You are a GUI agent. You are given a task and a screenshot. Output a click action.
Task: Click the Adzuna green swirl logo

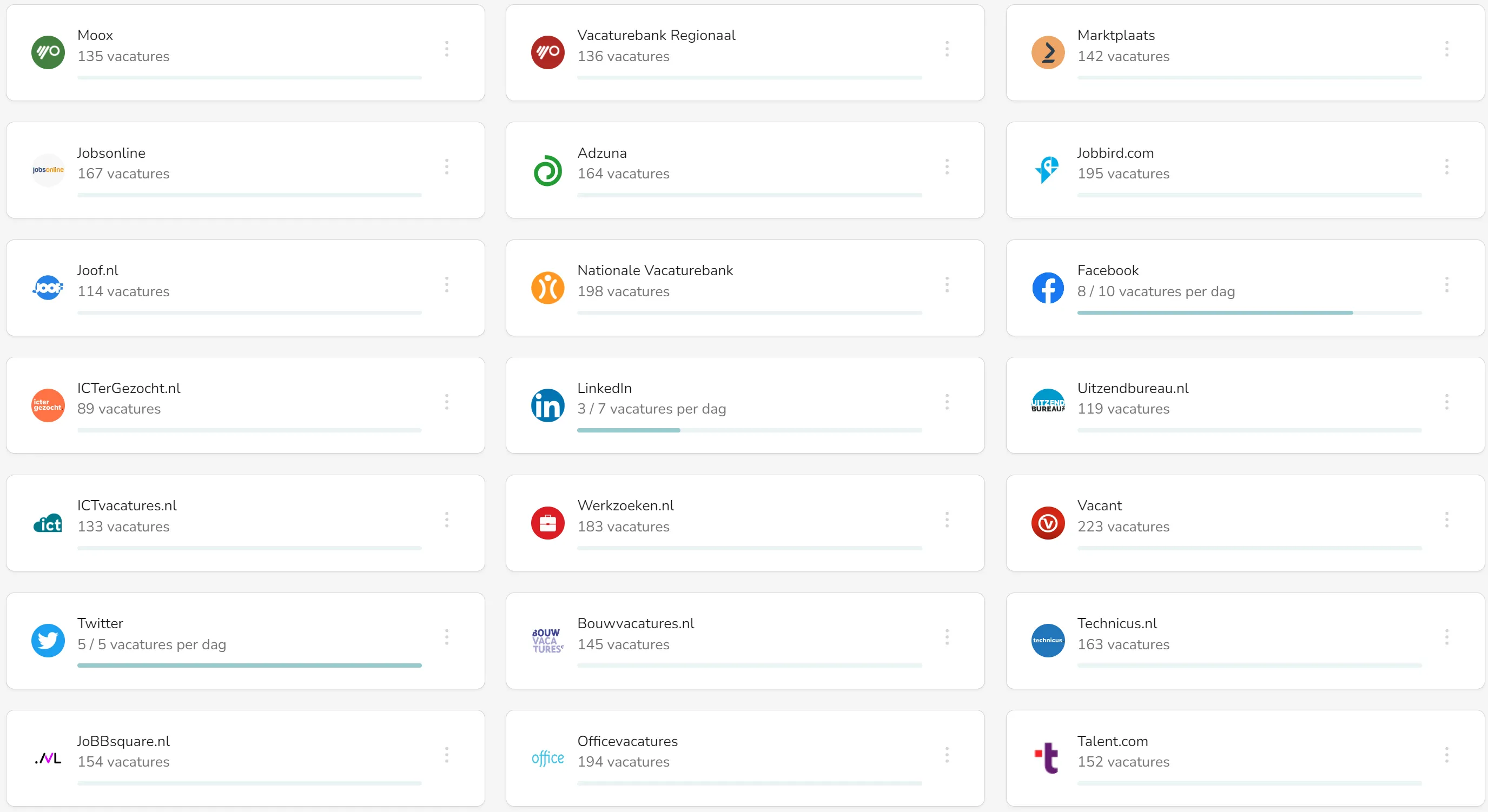(547, 170)
